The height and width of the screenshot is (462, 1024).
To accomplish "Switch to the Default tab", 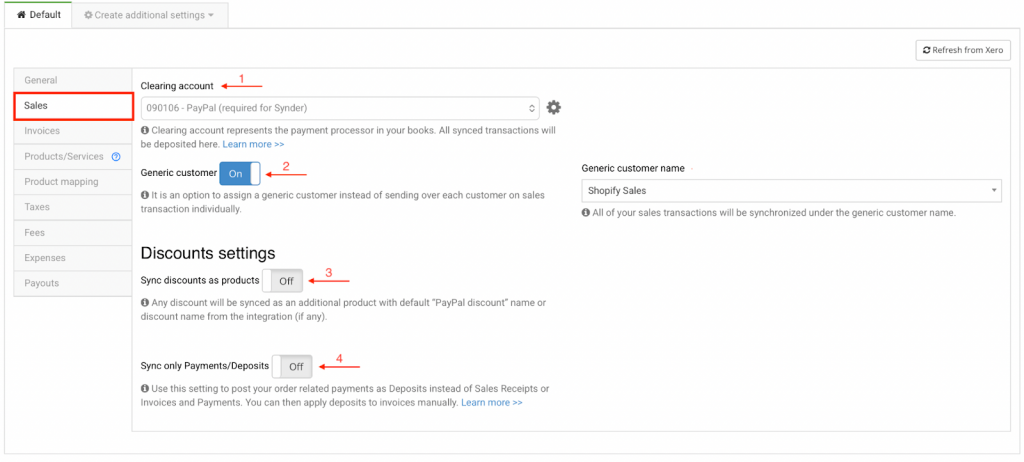I will click(x=39, y=15).
